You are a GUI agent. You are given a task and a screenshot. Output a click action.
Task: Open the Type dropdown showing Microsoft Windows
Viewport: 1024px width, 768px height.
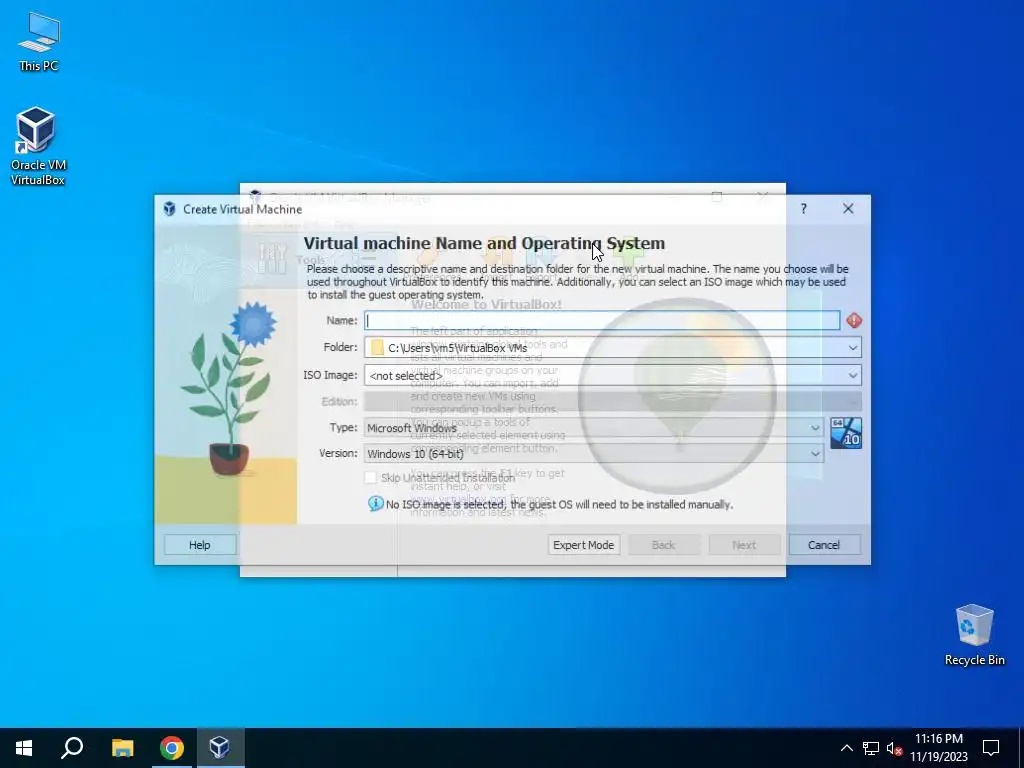point(594,428)
